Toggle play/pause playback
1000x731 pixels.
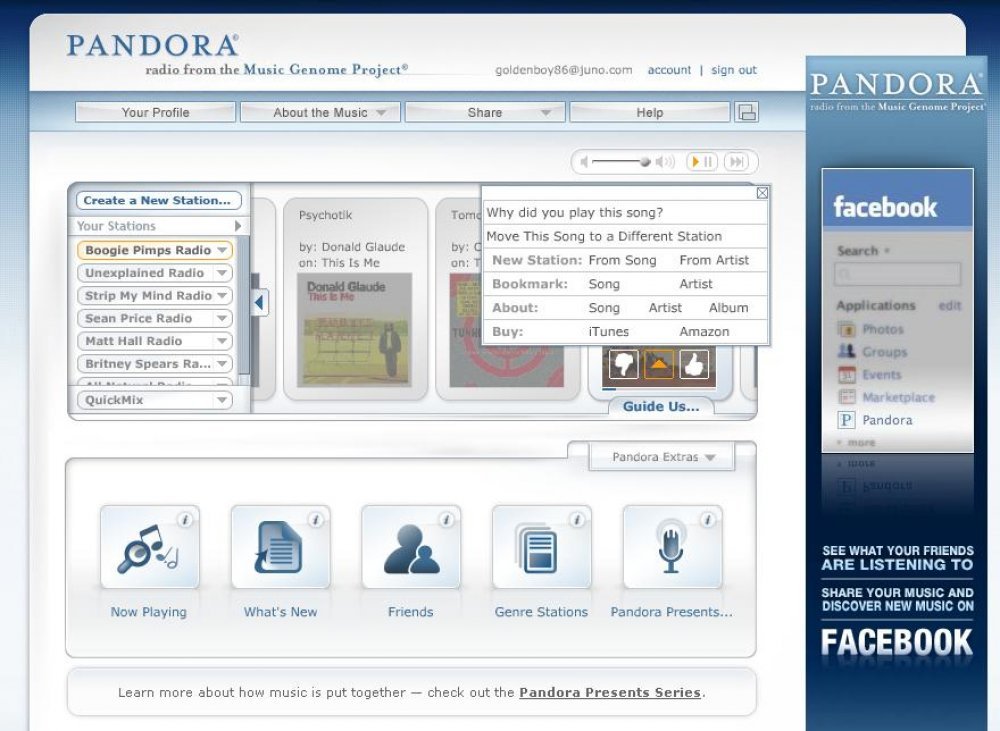tap(702, 162)
